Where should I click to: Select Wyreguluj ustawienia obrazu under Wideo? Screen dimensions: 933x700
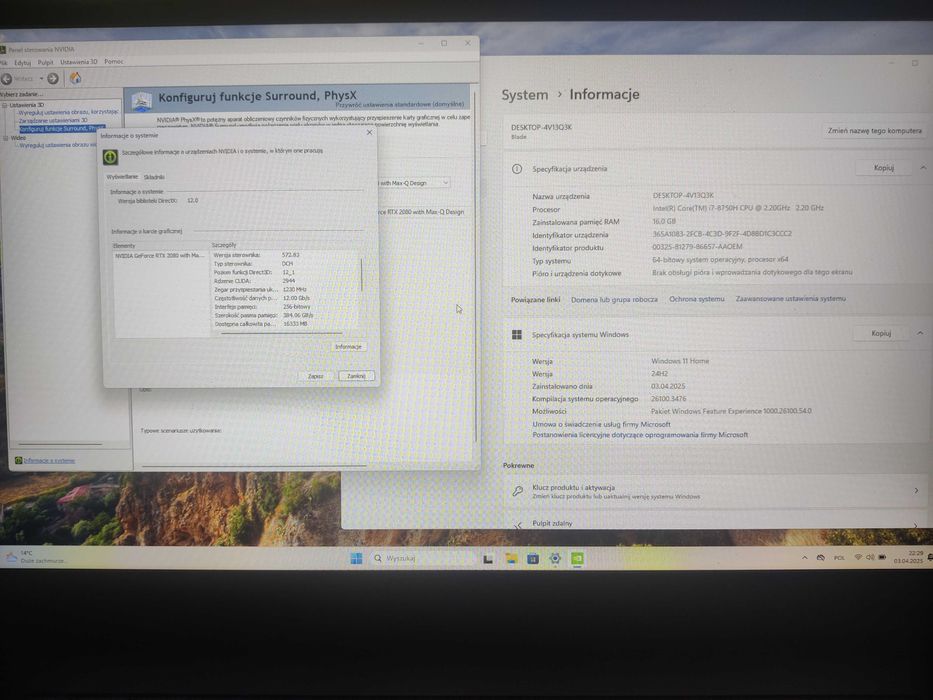pos(57,145)
